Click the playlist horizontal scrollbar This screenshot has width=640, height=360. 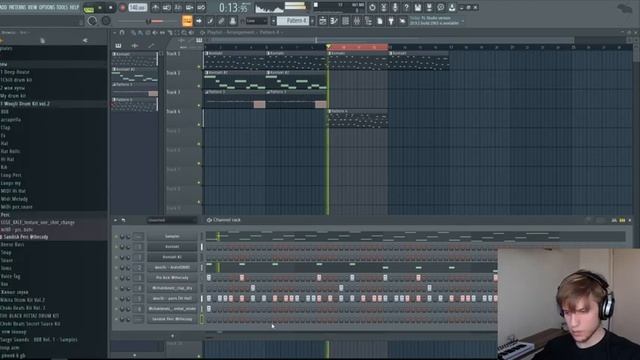(393, 40)
